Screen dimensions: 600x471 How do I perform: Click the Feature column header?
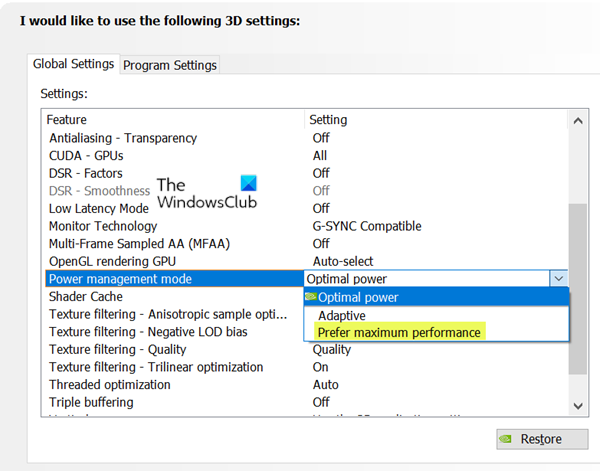pyautogui.click(x=67, y=120)
